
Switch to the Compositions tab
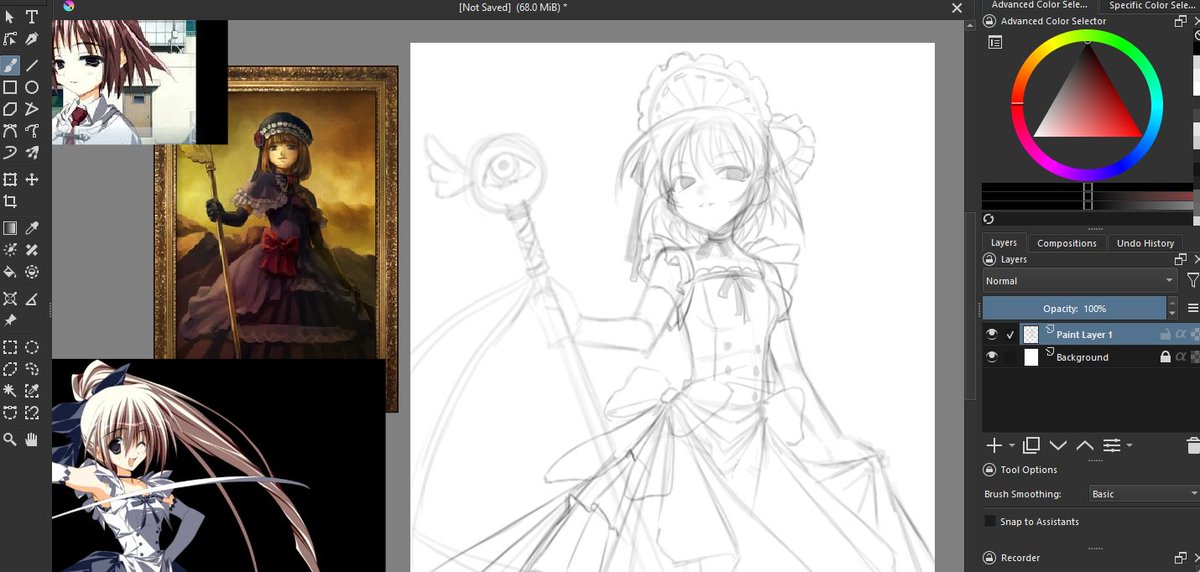[x=1066, y=243]
